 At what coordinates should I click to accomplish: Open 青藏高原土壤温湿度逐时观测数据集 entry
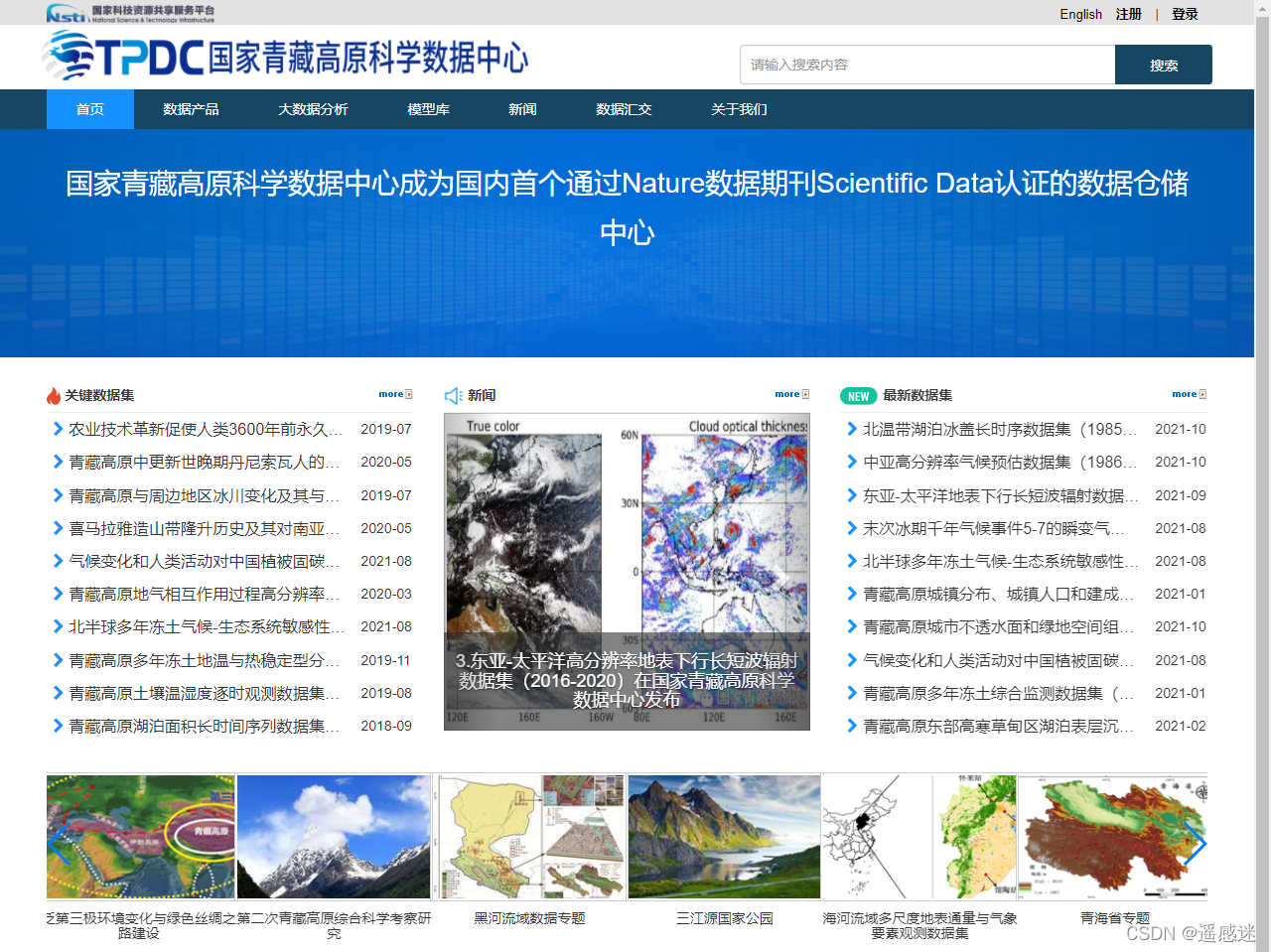[x=206, y=693]
